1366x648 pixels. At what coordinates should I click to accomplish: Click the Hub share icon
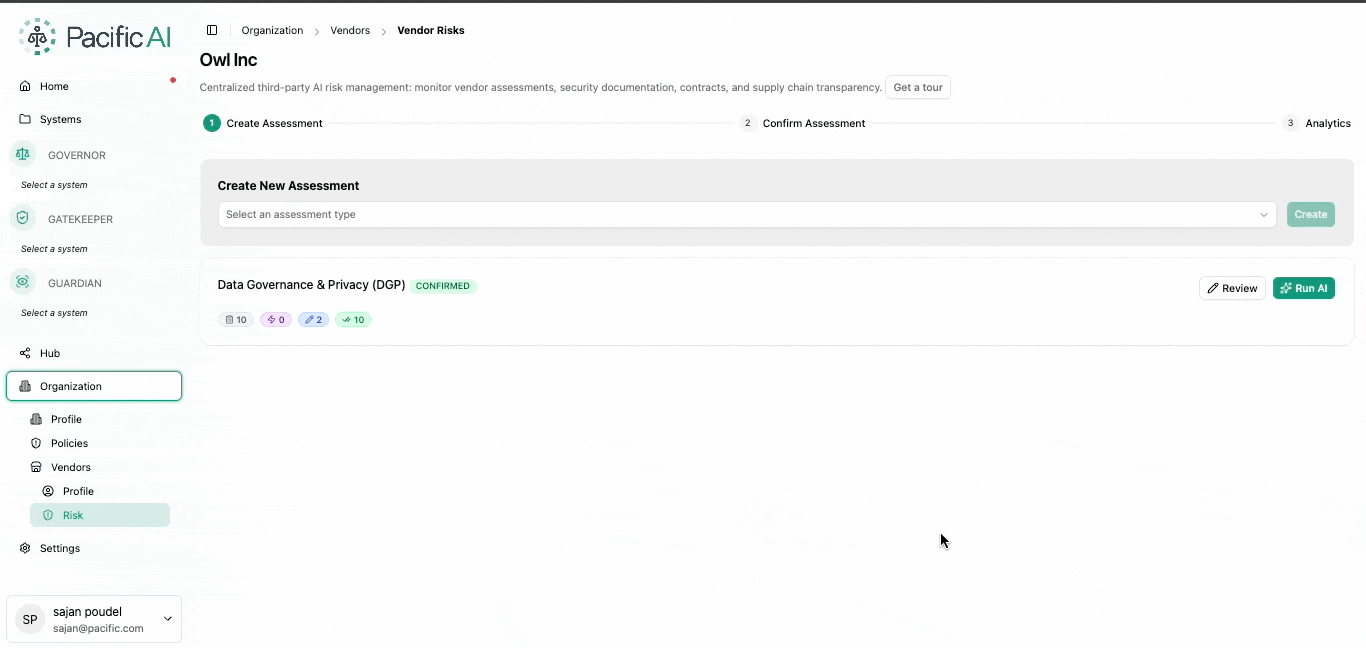click(25, 353)
